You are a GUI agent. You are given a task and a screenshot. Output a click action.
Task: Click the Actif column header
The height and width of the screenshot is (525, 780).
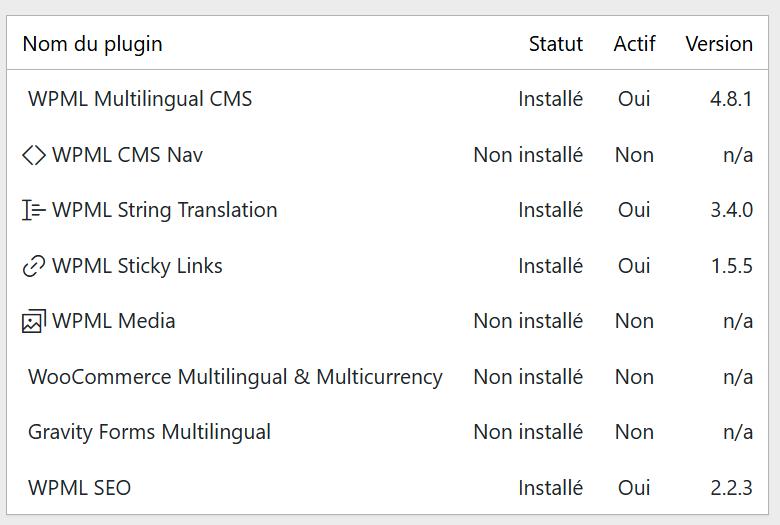tap(635, 44)
